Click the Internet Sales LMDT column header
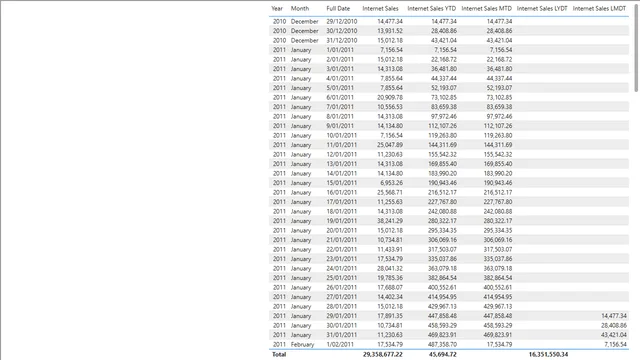The width and height of the screenshot is (640, 360). click(599, 8)
